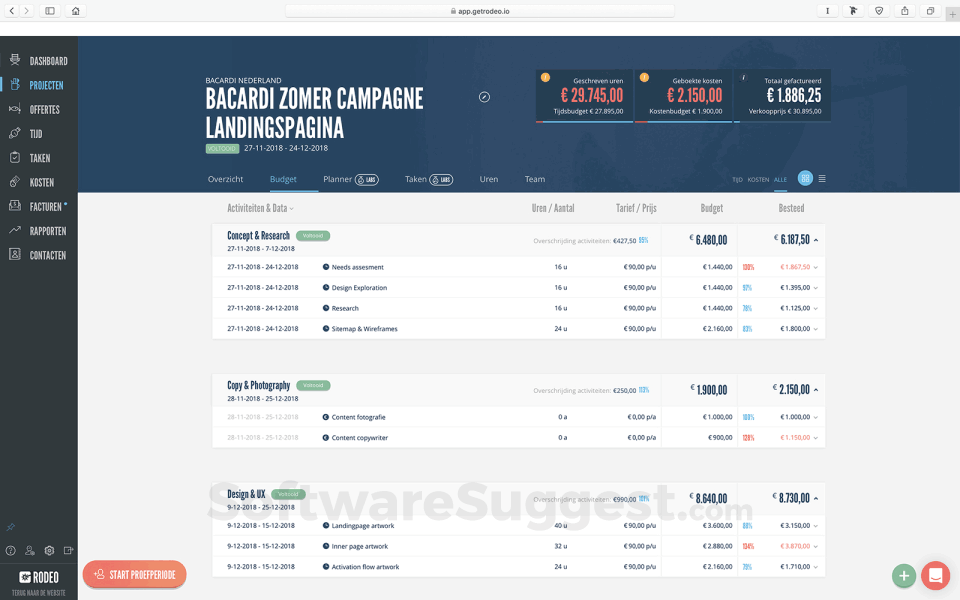Click the Voltooid status badge under project title
960x600 pixels.
coord(222,149)
